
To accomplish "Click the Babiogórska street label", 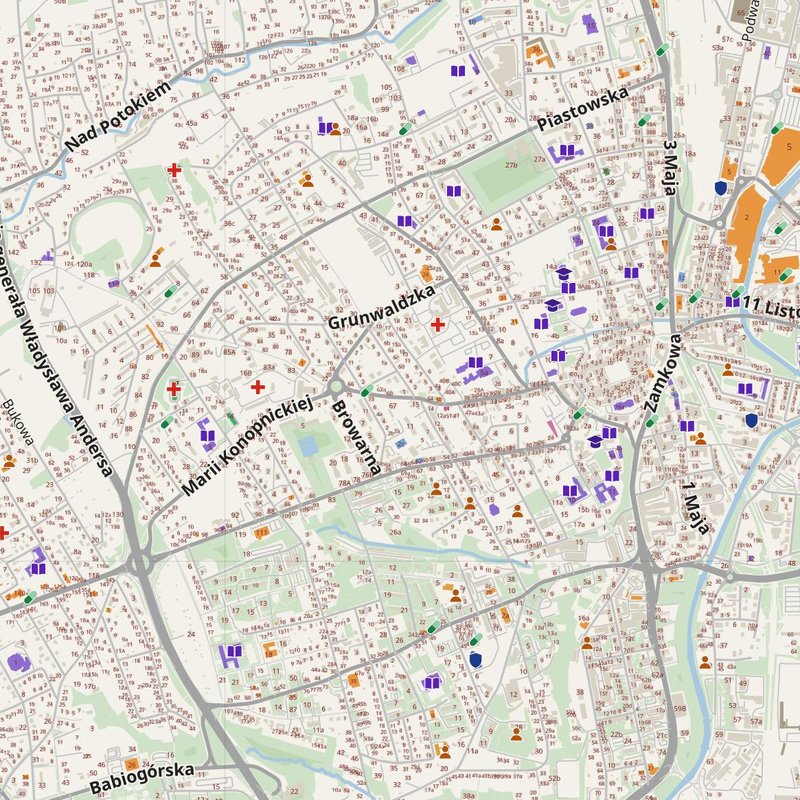I will pyautogui.click(x=142, y=778).
